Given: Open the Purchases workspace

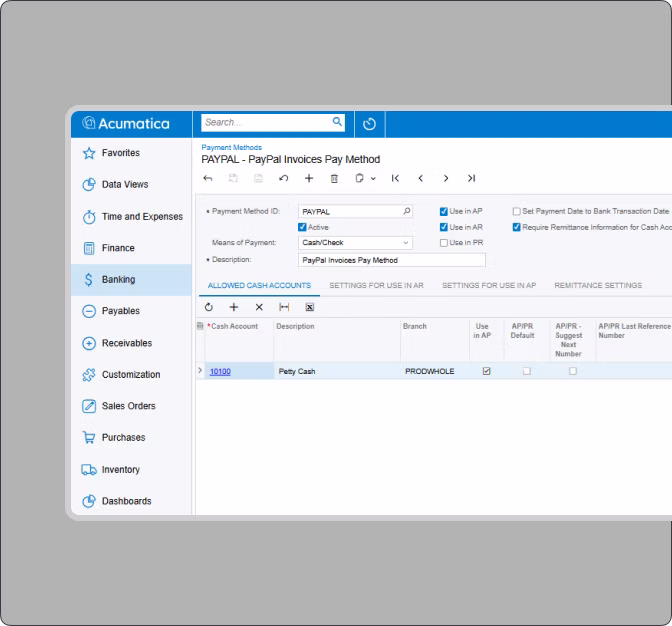Looking at the screenshot, I should [x=131, y=437].
